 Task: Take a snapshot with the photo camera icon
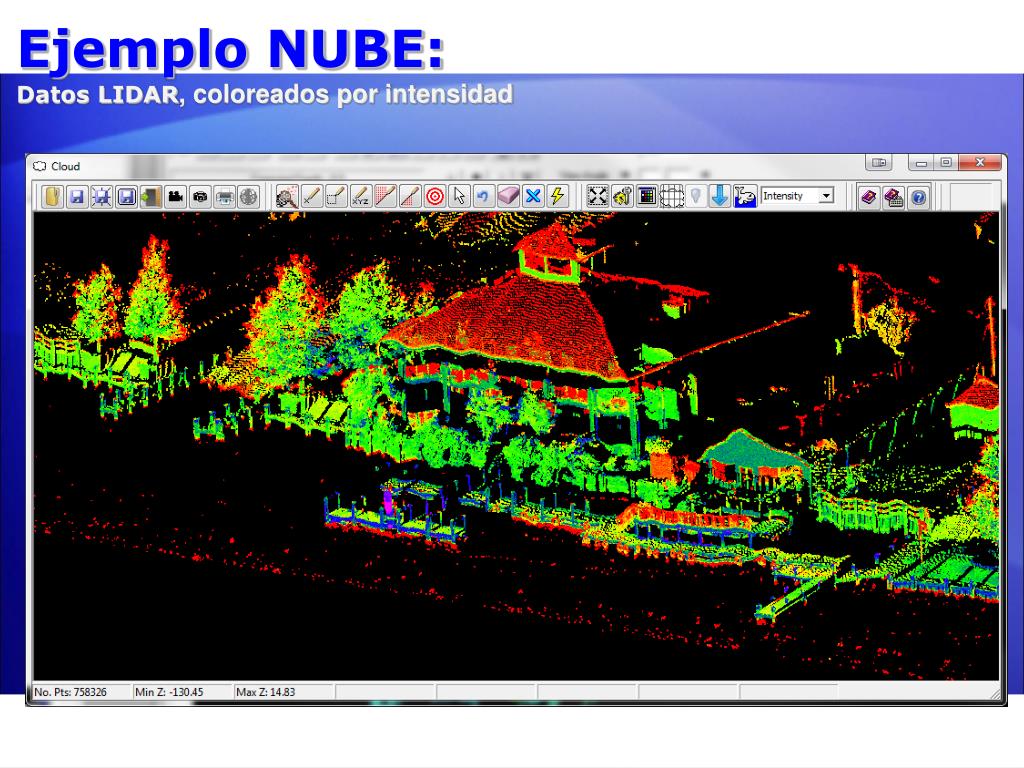(x=200, y=197)
